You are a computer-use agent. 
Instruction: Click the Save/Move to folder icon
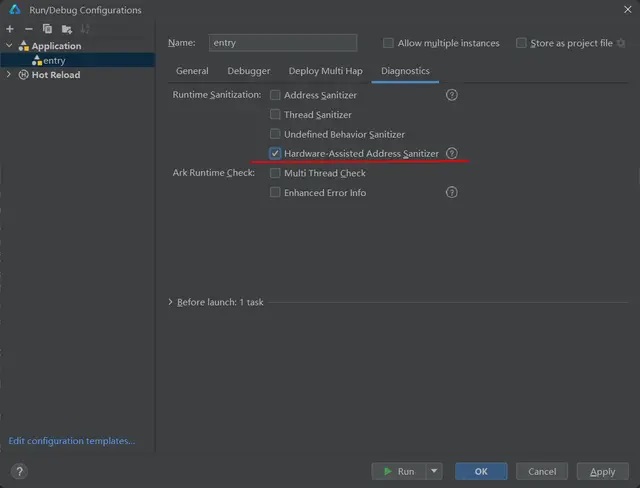coord(66,29)
